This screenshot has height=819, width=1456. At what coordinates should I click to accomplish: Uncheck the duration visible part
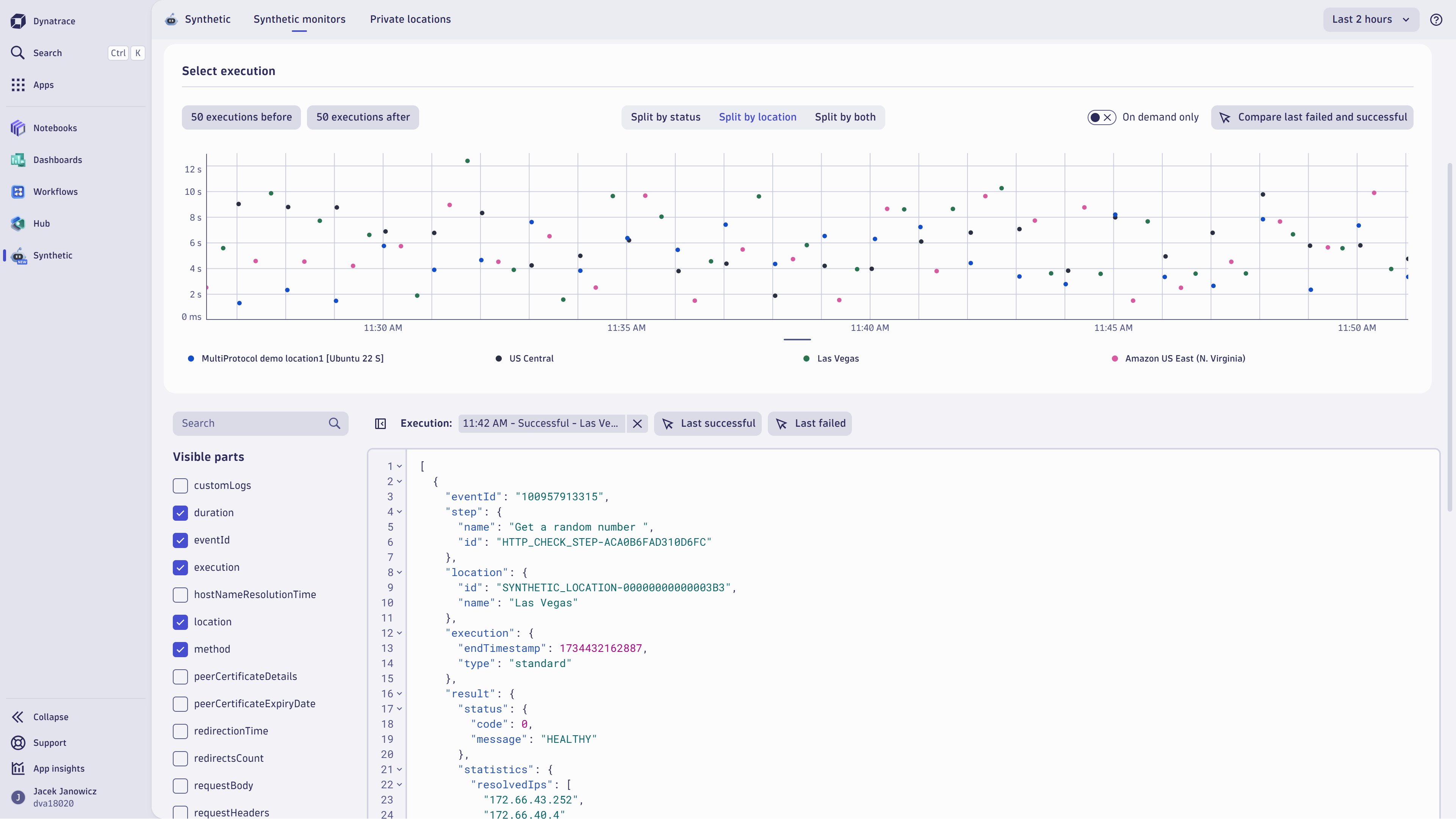180,513
